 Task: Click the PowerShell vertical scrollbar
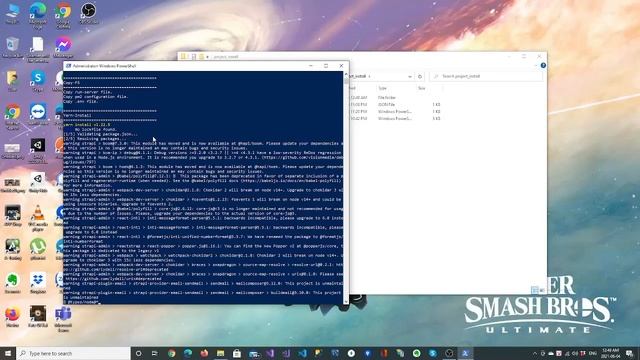(346, 188)
